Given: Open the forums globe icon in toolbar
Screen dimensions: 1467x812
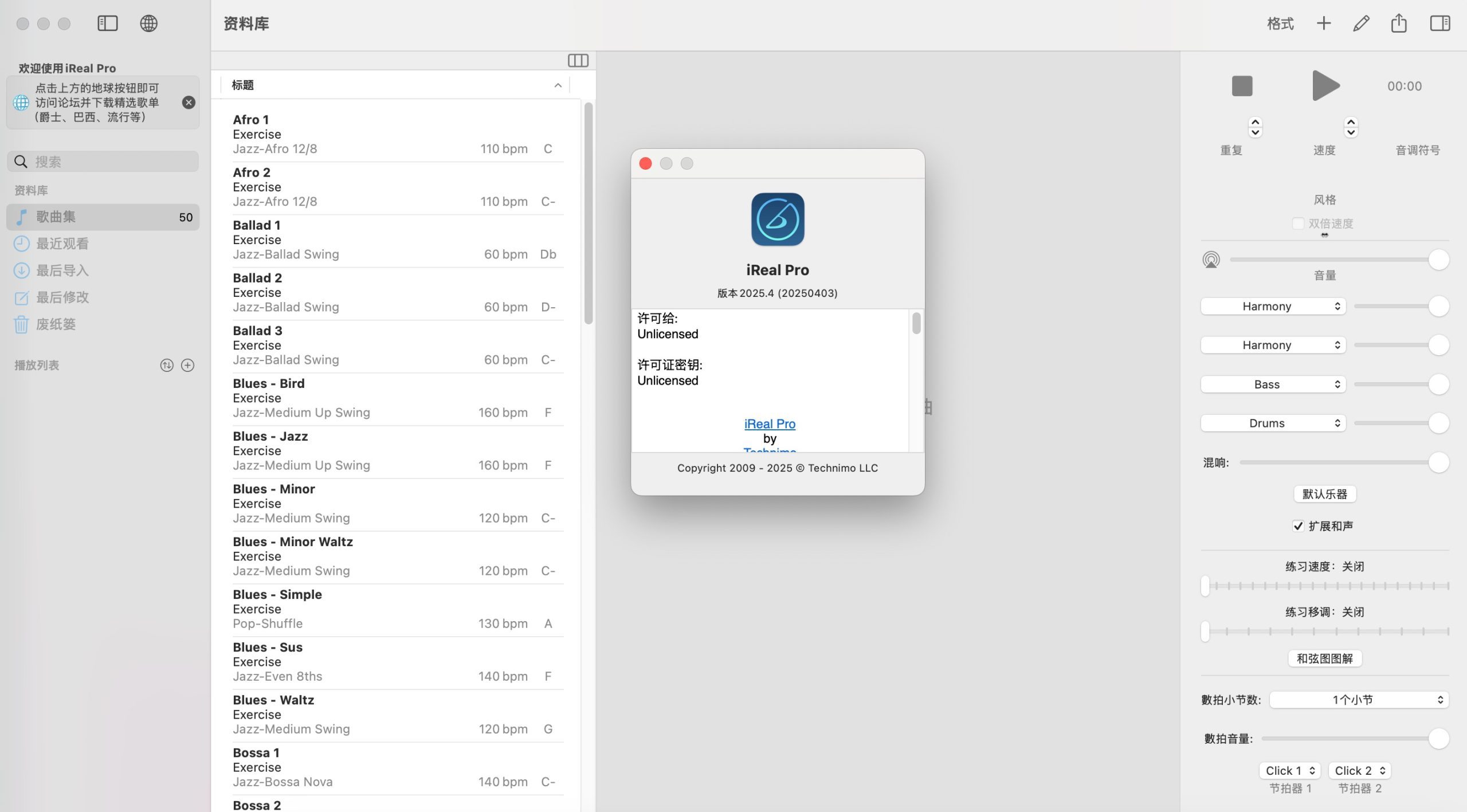Looking at the screenshot, I should coord(148,23).
